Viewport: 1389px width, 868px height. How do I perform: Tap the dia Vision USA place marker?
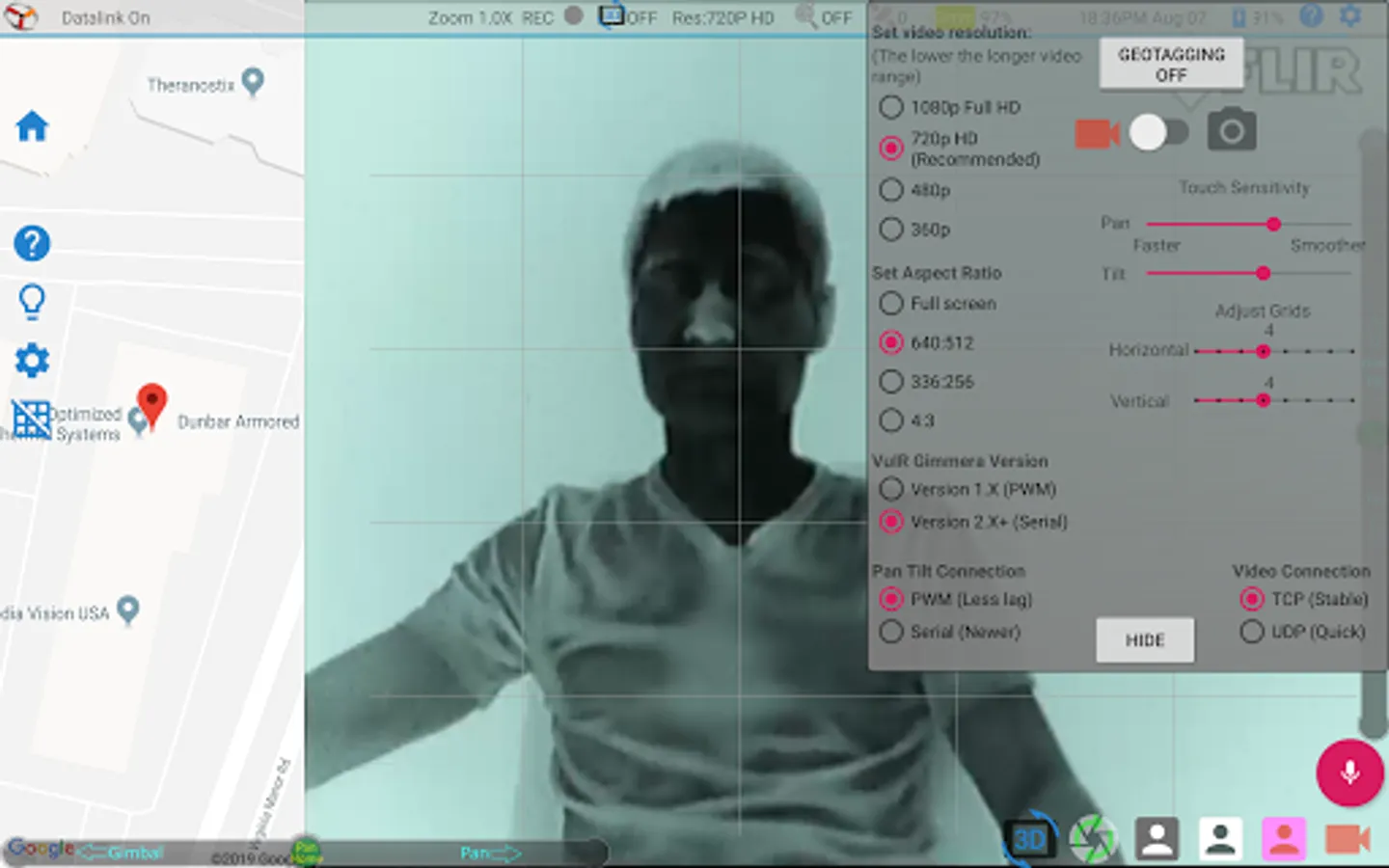click(127, 610)
